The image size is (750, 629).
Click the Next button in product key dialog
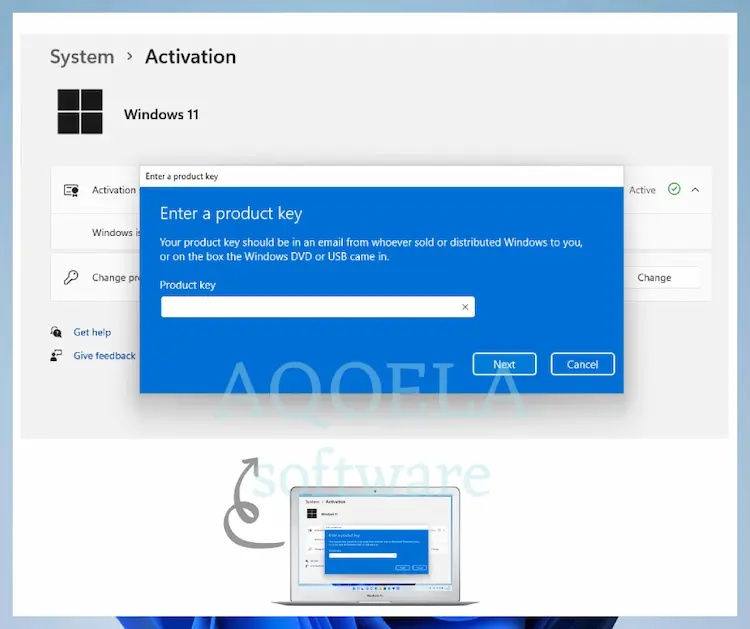point(504,364)
